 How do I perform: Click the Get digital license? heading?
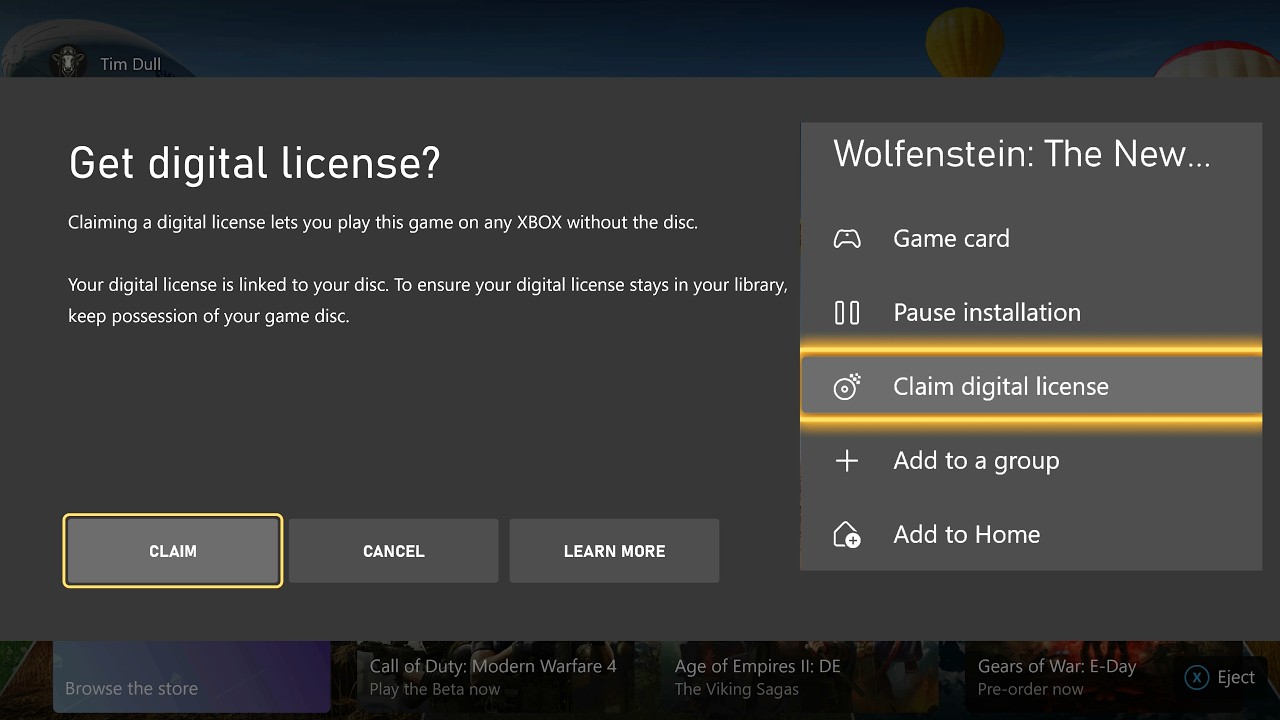click(x=254, y=163)
